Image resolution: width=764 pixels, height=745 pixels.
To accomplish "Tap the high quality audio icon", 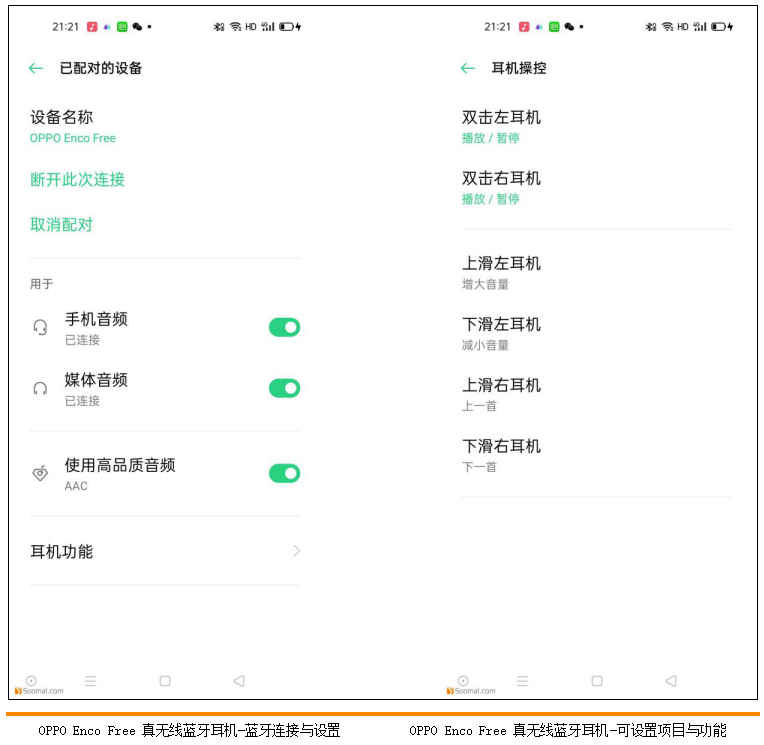I will [40, 473].
